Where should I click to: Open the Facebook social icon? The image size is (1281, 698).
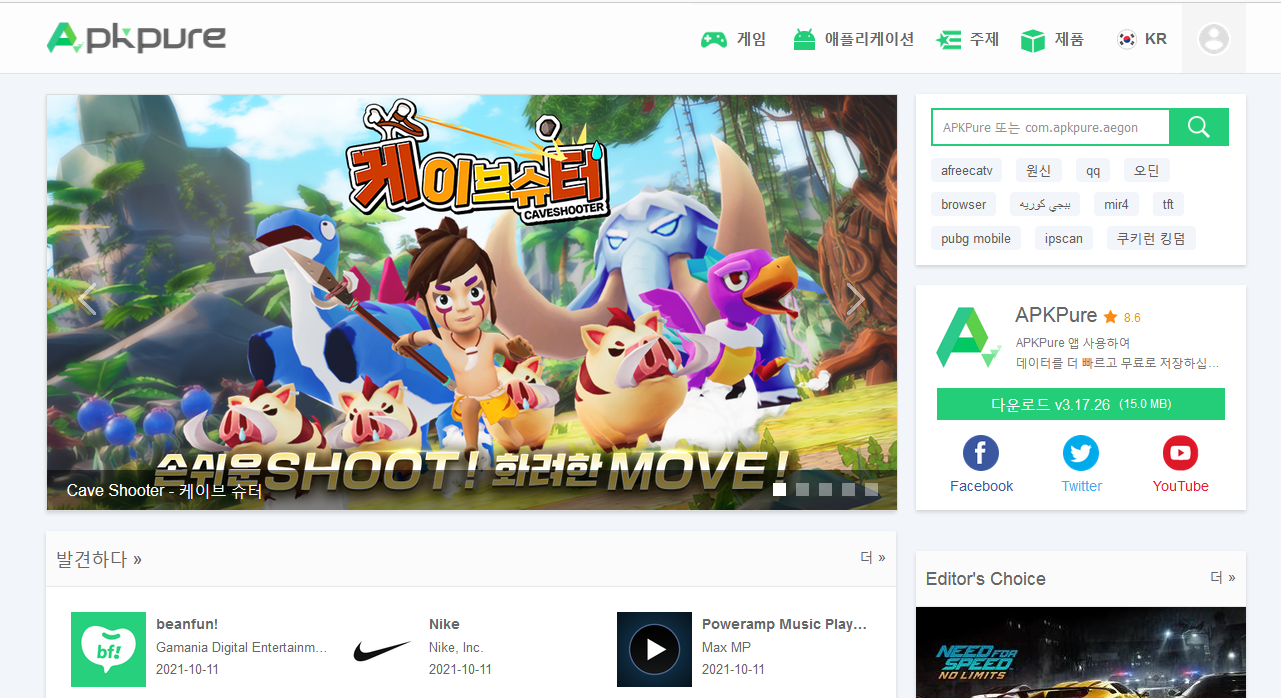pos(981,453)
